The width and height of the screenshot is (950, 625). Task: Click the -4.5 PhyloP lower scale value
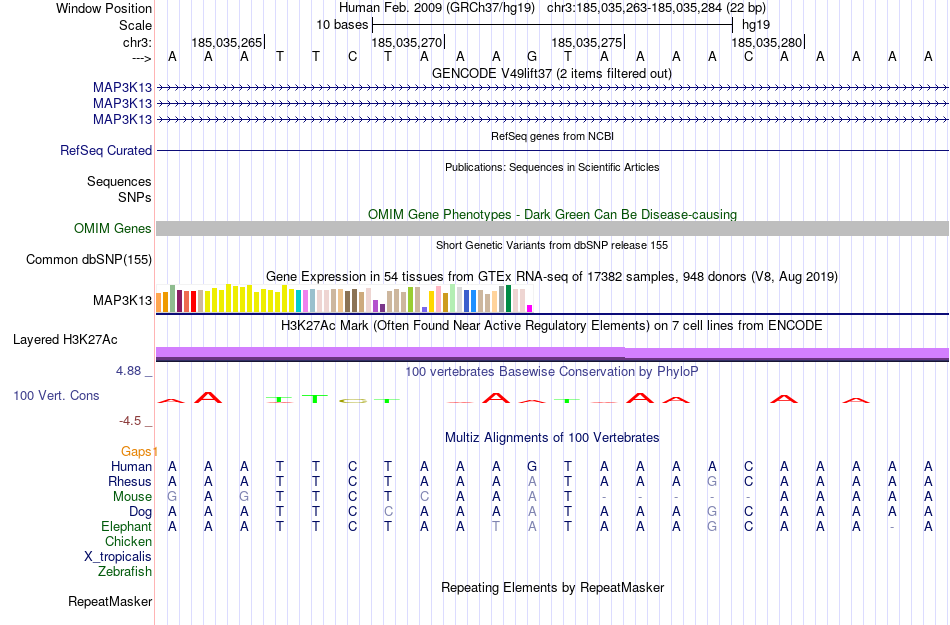coord(130,420)
